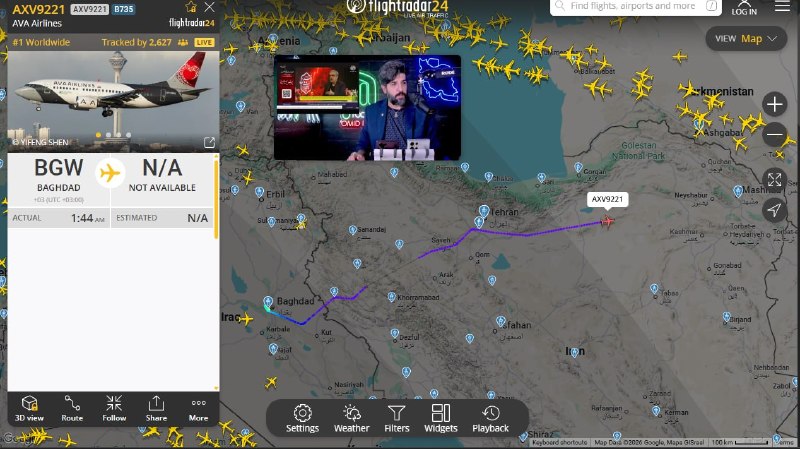Viewport: 800px width, 449px height.
Task: Show the flight Route
Action: click(72, 409)
